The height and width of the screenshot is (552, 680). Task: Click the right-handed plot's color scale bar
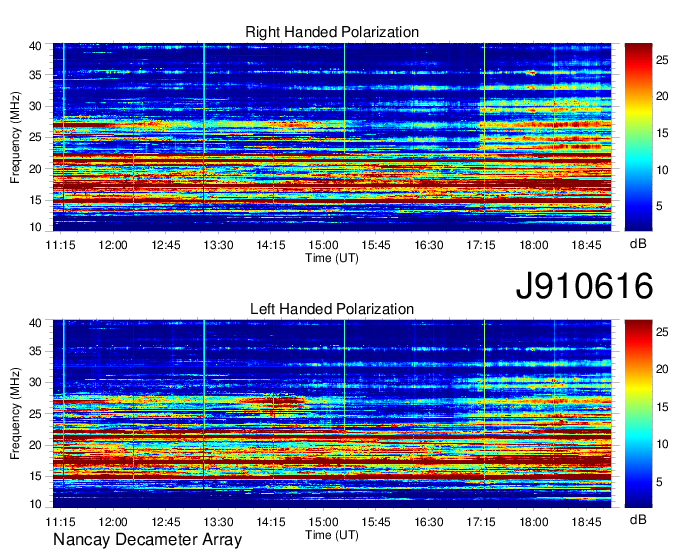(x=638, y=137)
